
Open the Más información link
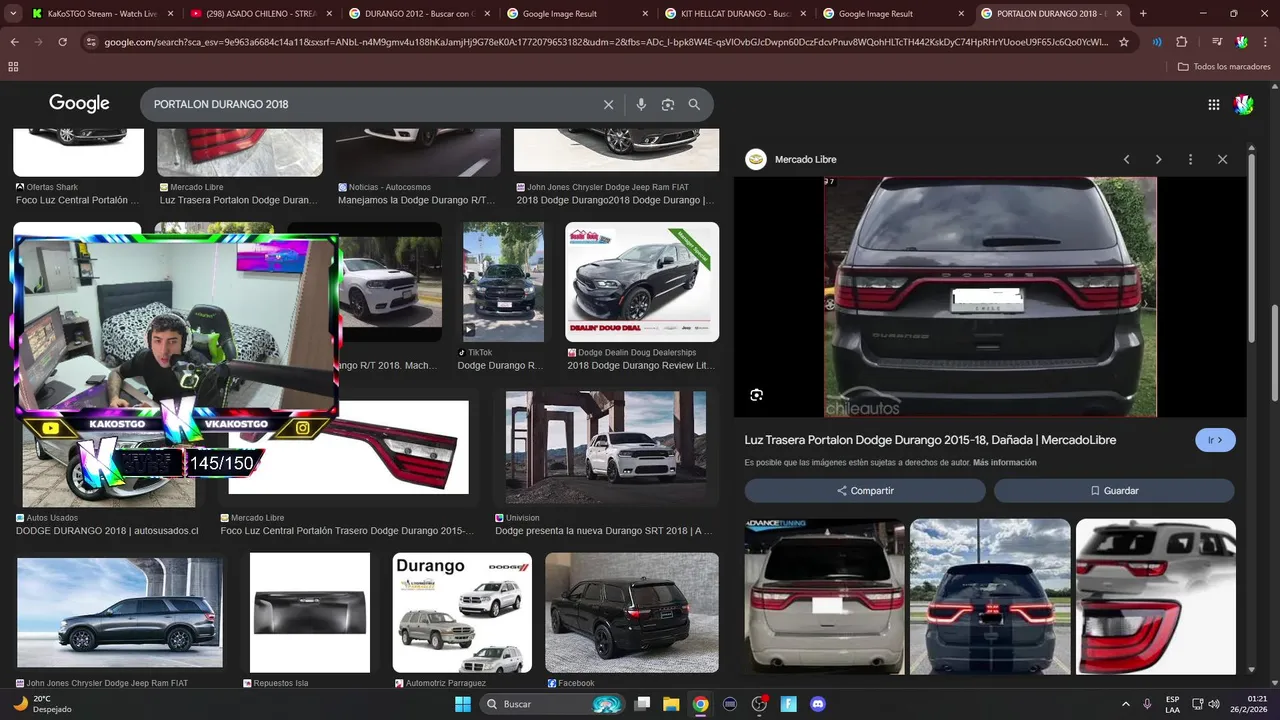pos(1004,463)
